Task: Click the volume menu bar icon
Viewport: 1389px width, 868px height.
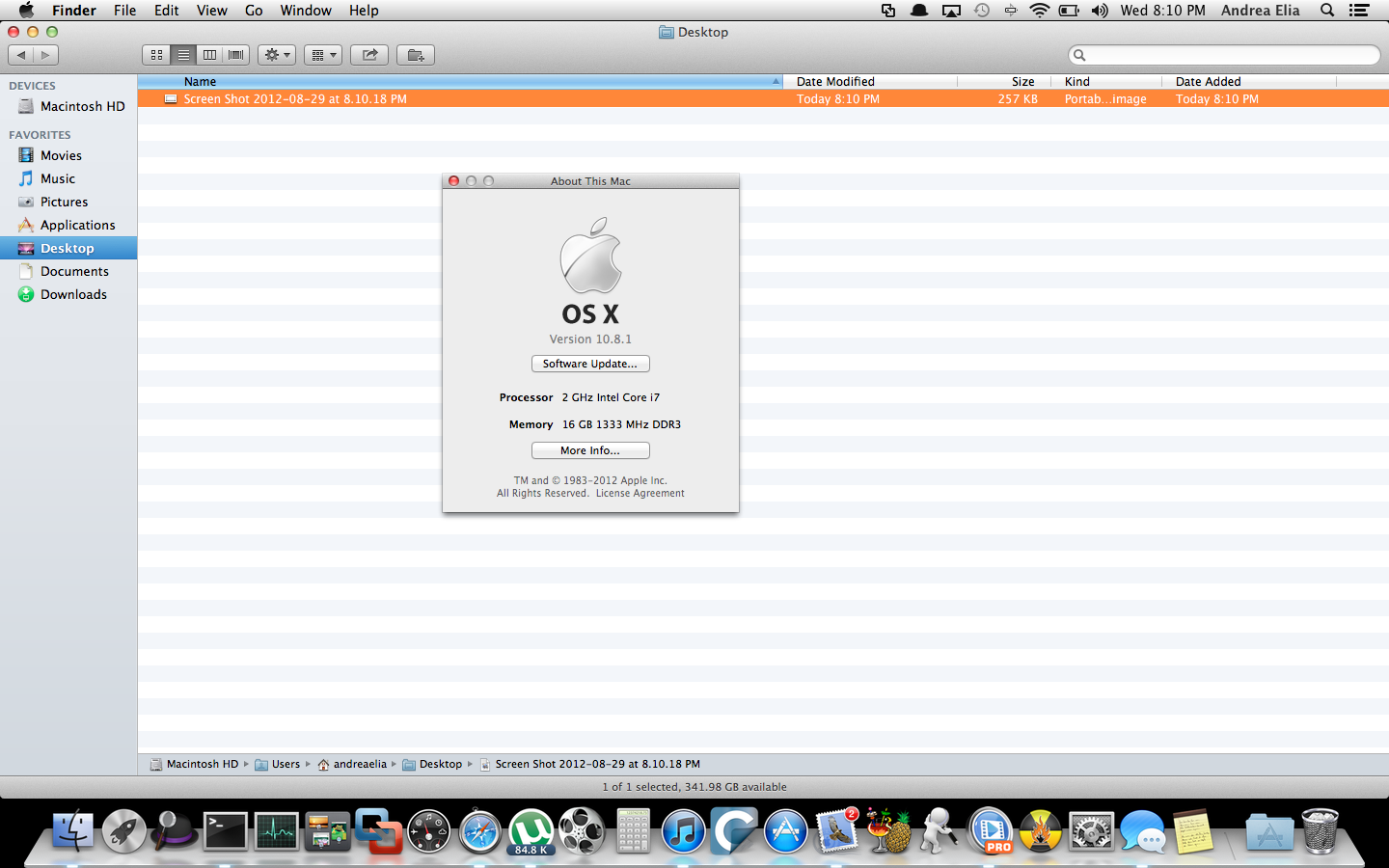Action: click(1100, 11)
